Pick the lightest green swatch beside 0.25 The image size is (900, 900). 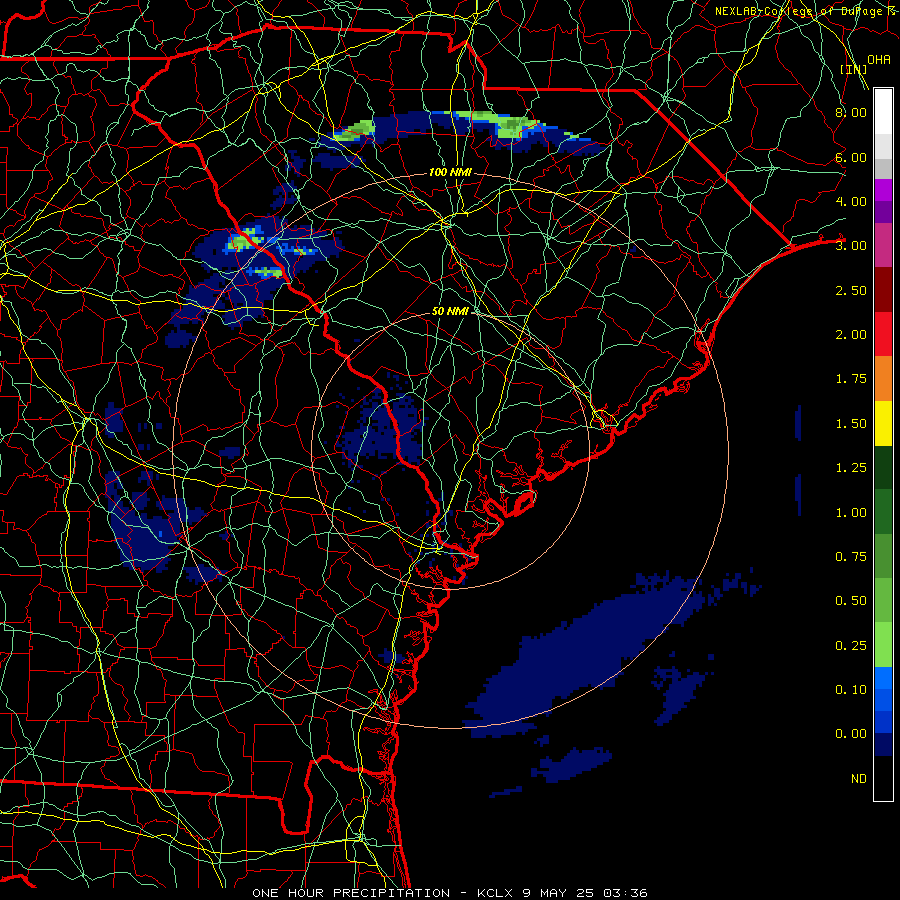click(883, 646)
